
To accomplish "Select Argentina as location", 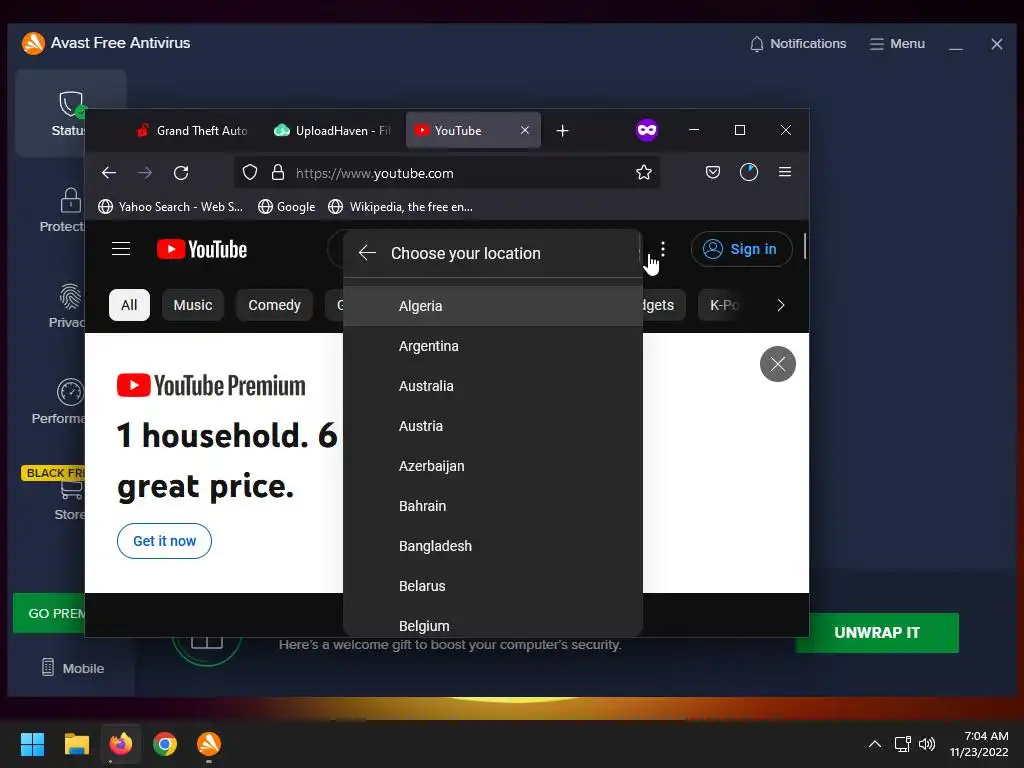I will click(493, 346).
